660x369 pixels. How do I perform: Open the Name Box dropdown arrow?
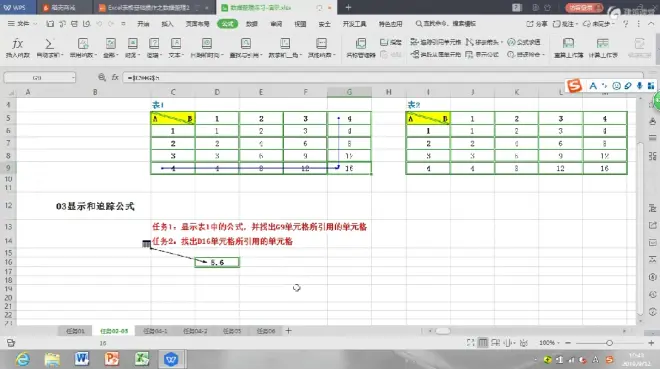click(x=73, y=78)
